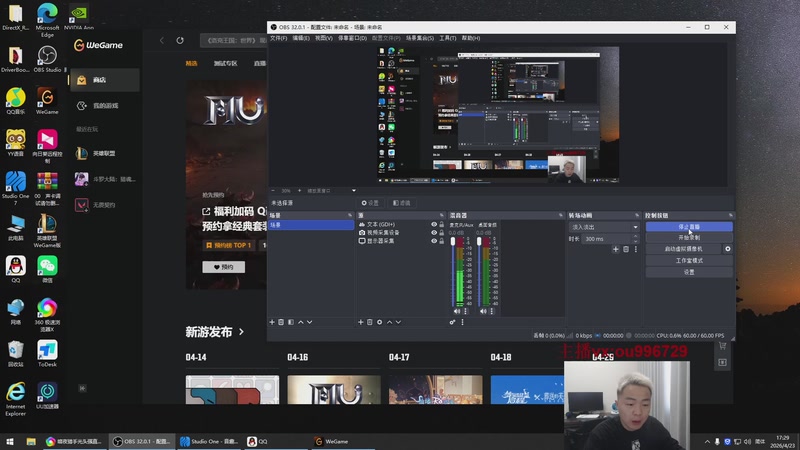Enable Studio Mode button
Image resolution: width=800 pixels, height=450 pixels.
click(x=689, y=261)
